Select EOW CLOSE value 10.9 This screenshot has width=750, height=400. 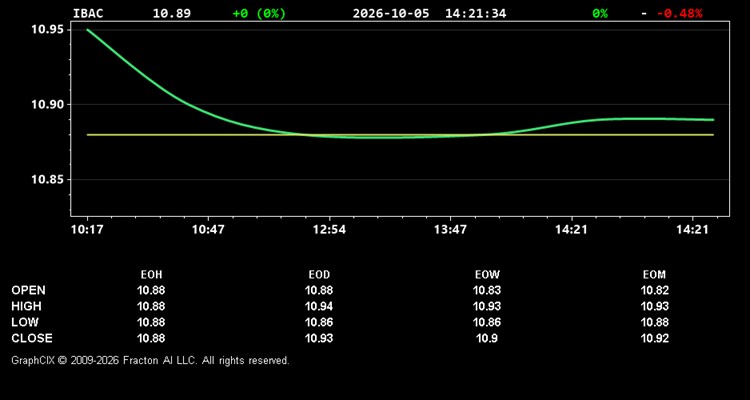pyautogui.click(x=487, y=338)
